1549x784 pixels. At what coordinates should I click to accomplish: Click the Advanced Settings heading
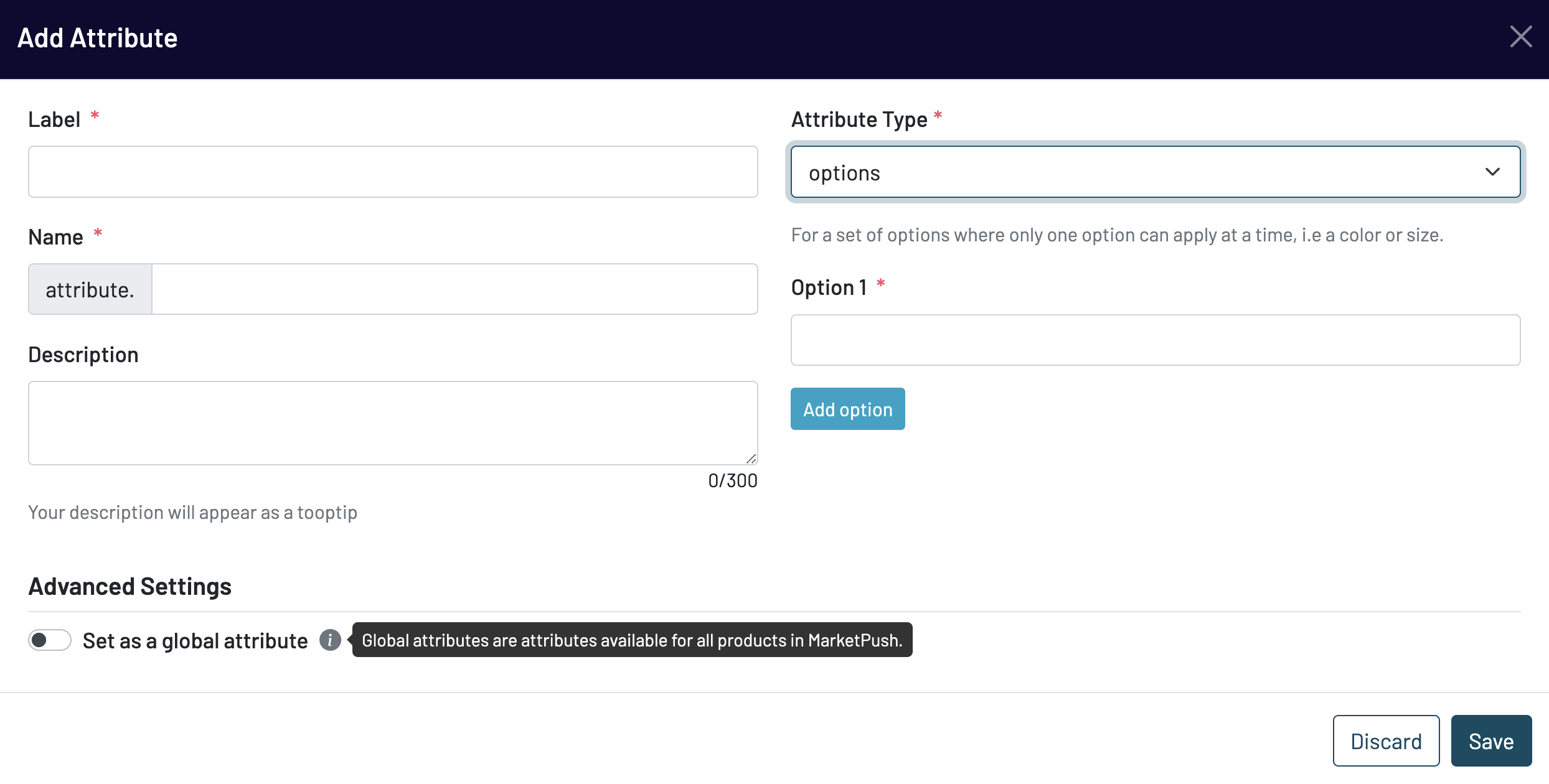[x=130, y=586]
